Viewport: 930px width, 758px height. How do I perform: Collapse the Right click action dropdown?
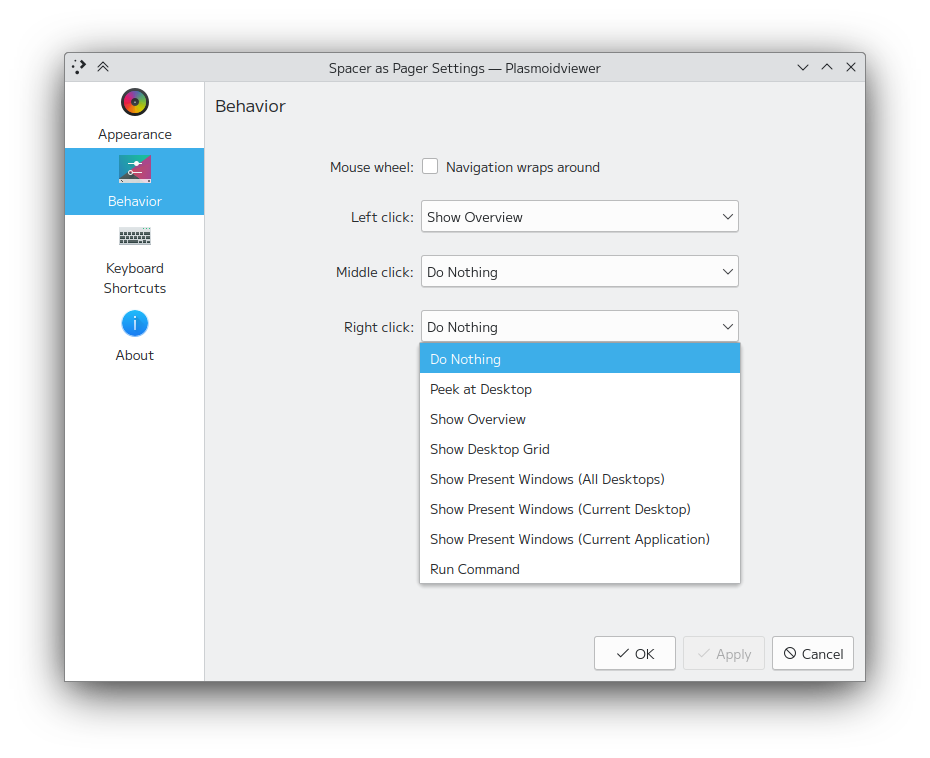tap(579, 327)
